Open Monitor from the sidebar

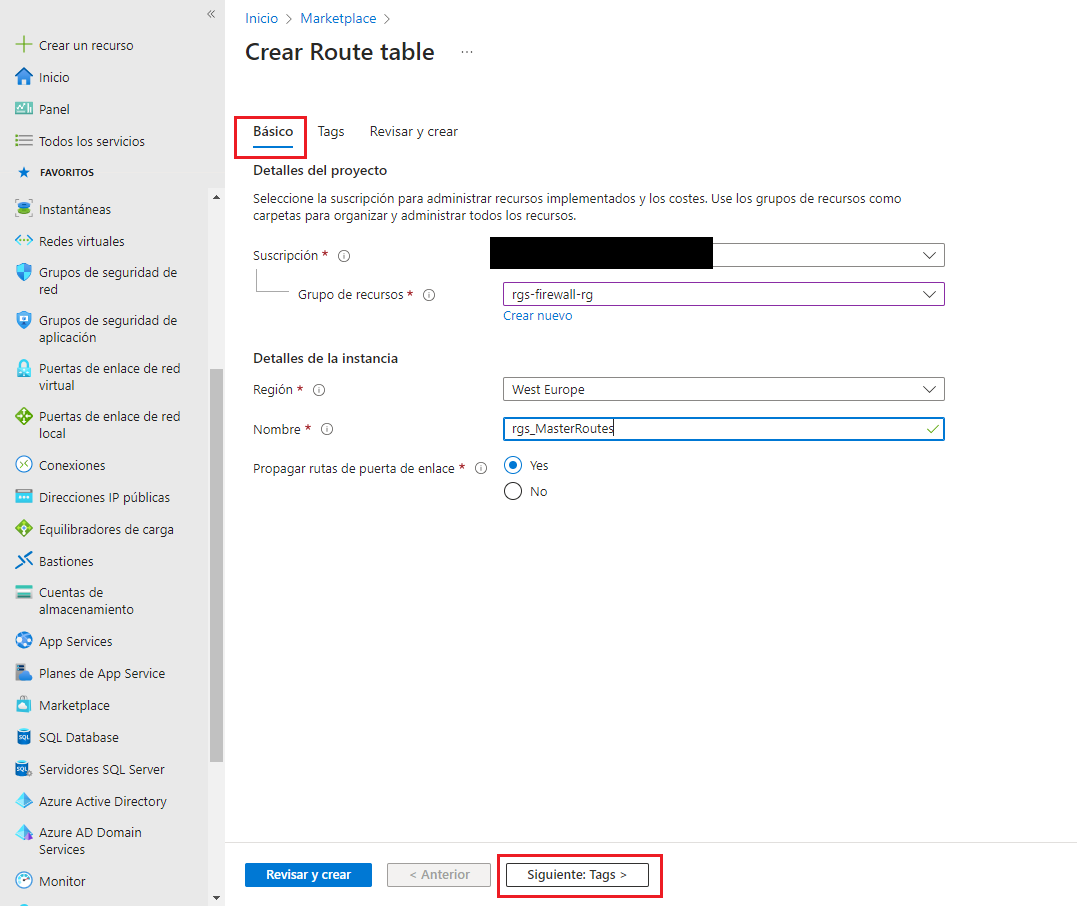[x=24, y=881]
